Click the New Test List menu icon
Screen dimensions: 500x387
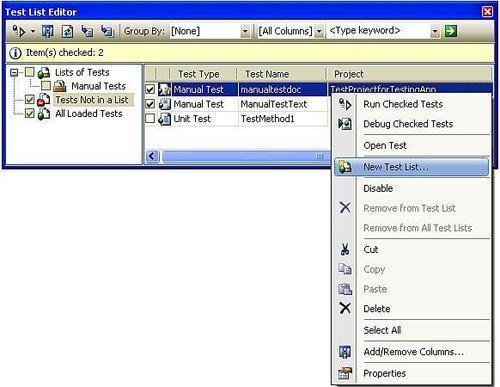pyautogui.click(x=345, y=166)
